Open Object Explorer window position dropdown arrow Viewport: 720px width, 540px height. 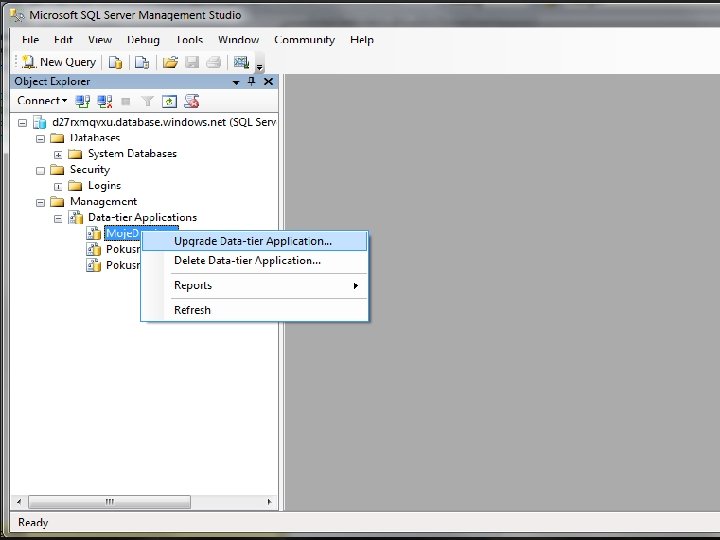236,82
